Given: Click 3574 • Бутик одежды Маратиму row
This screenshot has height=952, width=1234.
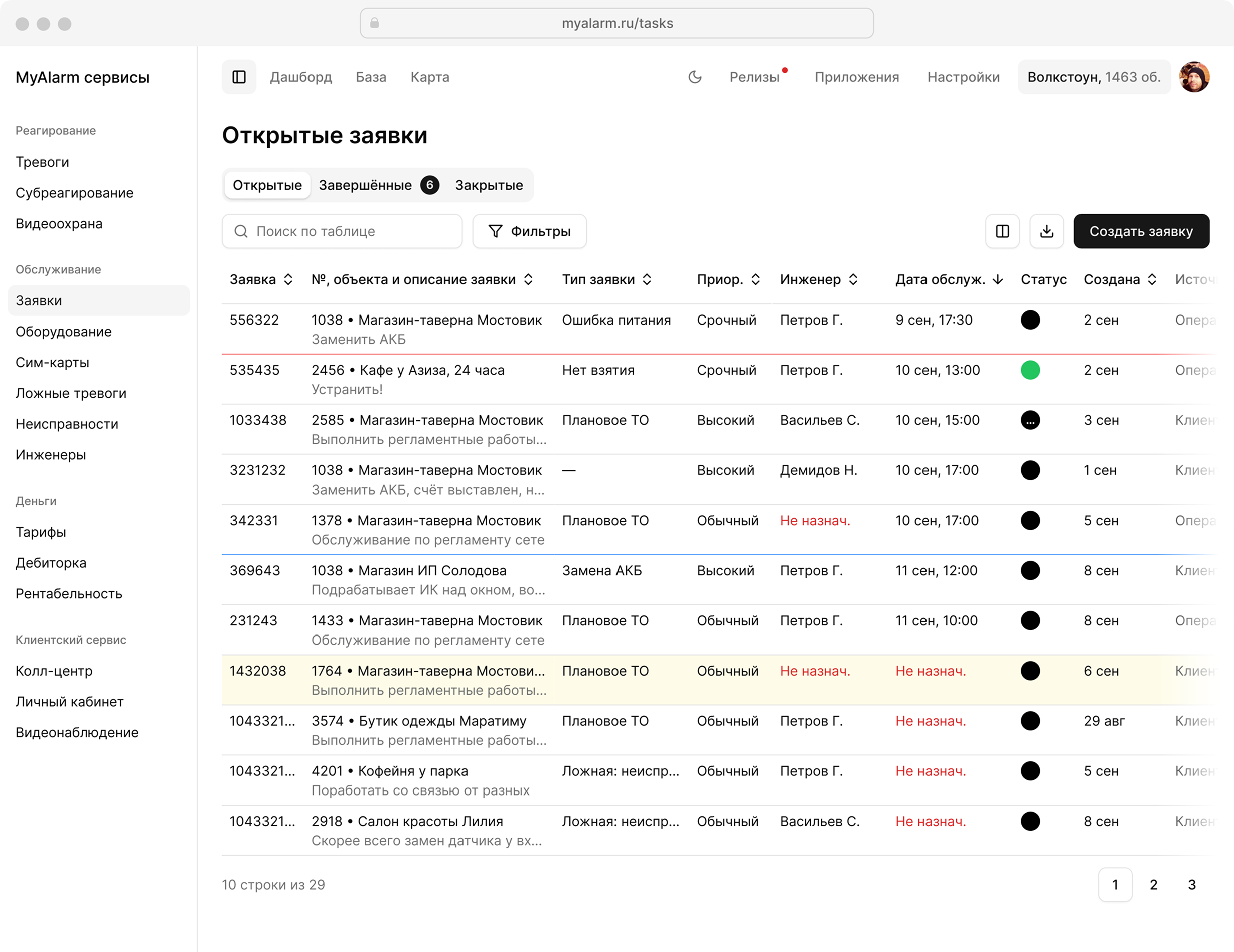Looking at the screenshot, I should [x=717, y=730].
